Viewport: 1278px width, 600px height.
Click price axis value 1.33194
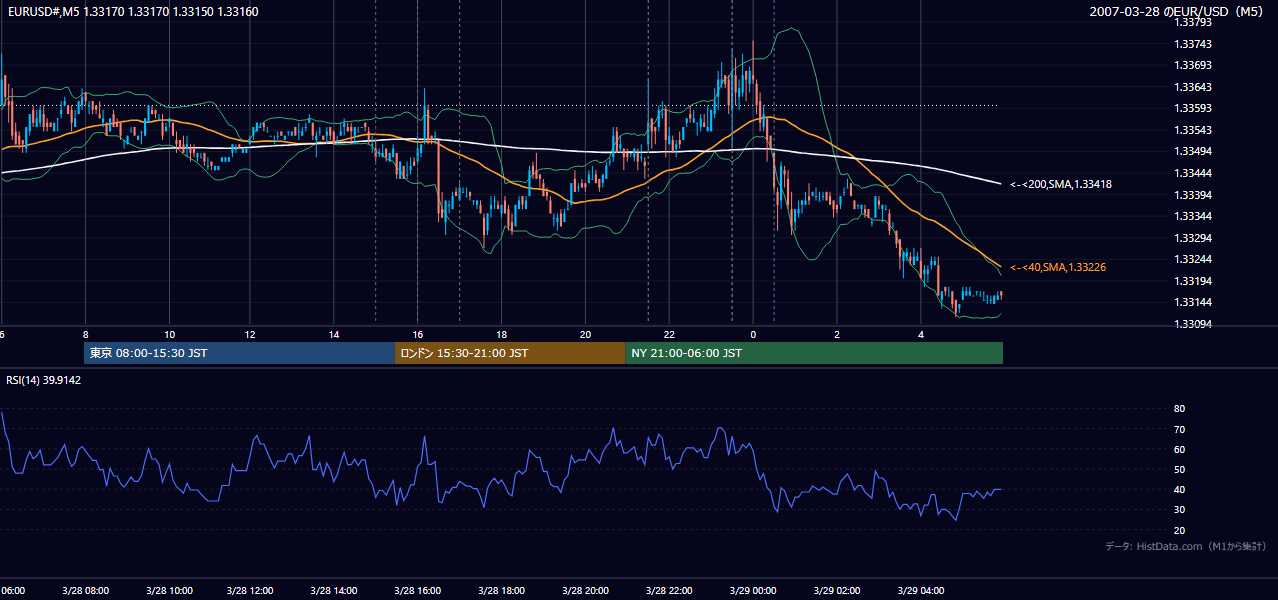1192,281
